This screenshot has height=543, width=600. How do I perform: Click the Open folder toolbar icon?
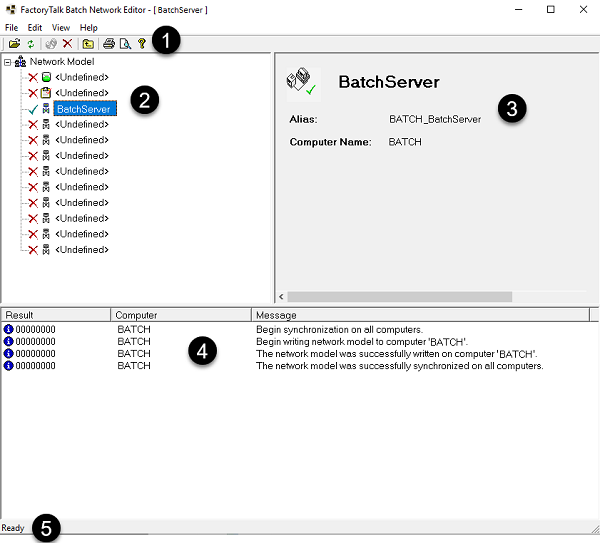15,44
